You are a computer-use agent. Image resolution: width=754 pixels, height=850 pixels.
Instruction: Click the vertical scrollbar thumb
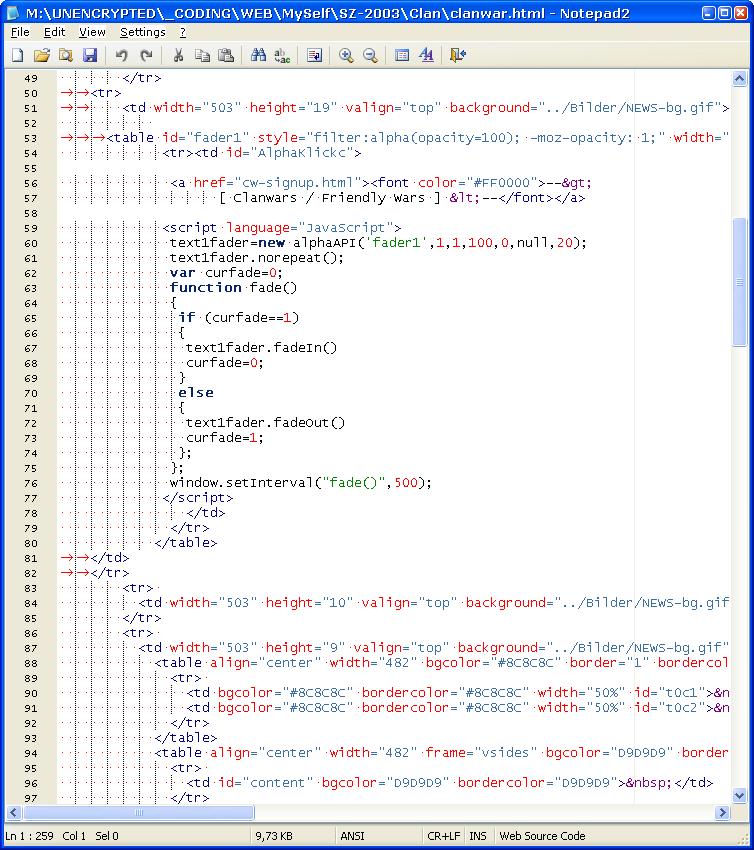click(x=739, y=281)
